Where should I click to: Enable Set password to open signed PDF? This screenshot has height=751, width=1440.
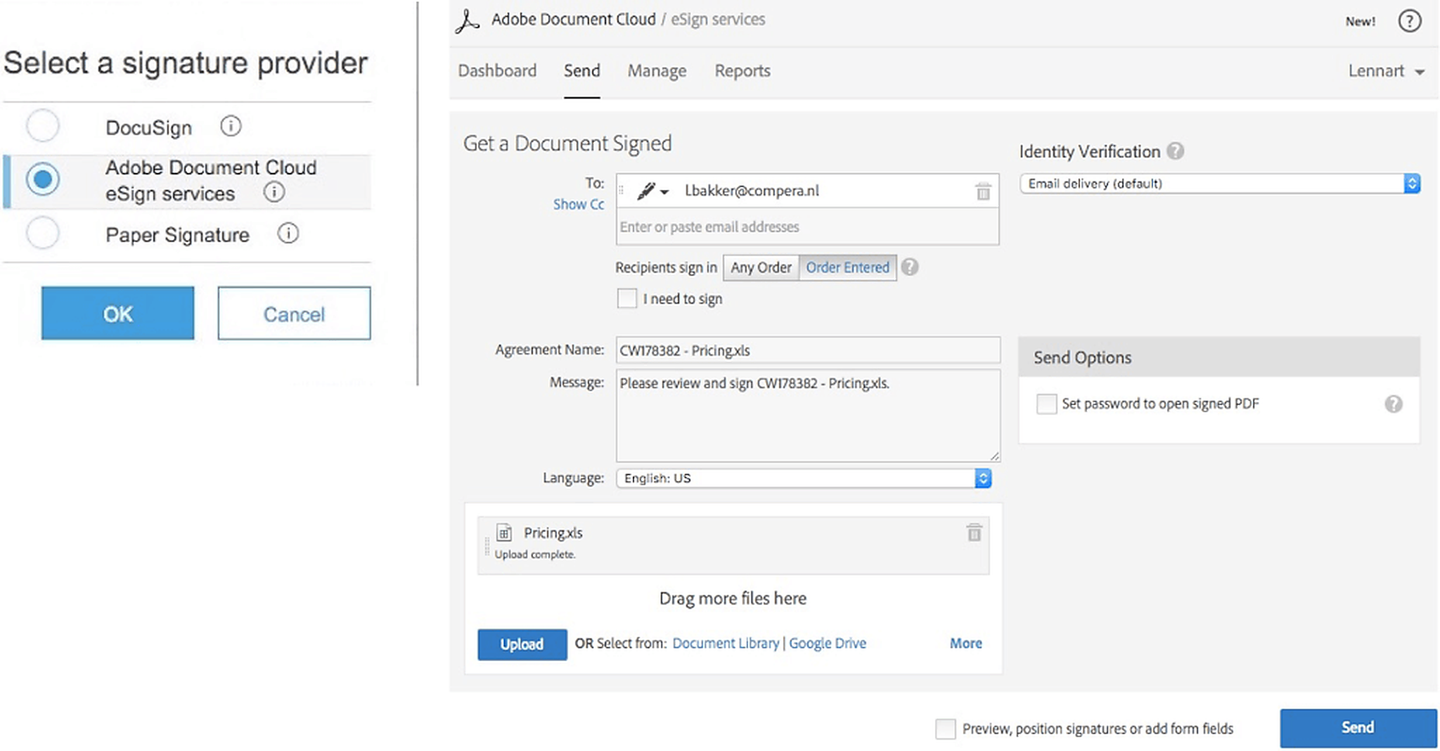pos(1046,404)
